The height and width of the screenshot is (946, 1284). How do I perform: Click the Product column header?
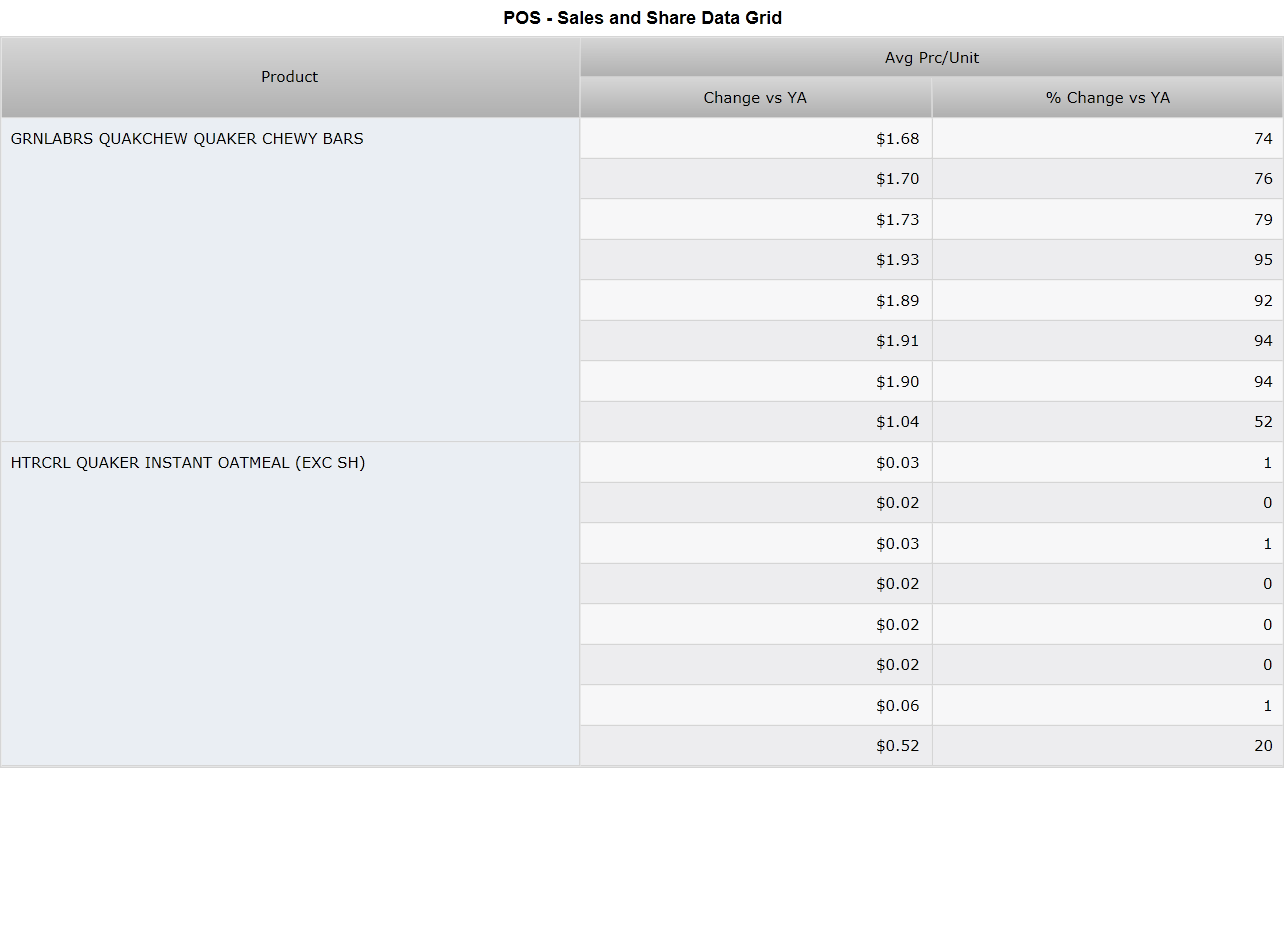click(x=290, y=77)
